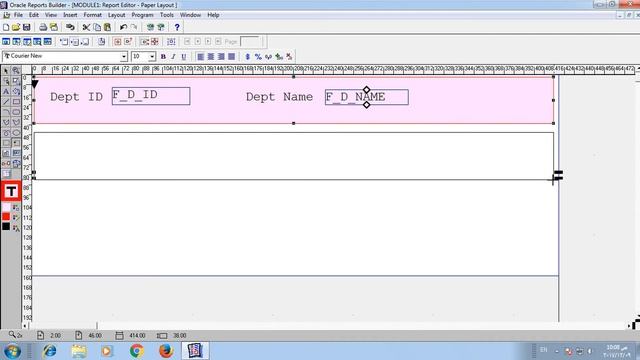
Task: Click the Edit Margin icon
Action: click(101, 42)
